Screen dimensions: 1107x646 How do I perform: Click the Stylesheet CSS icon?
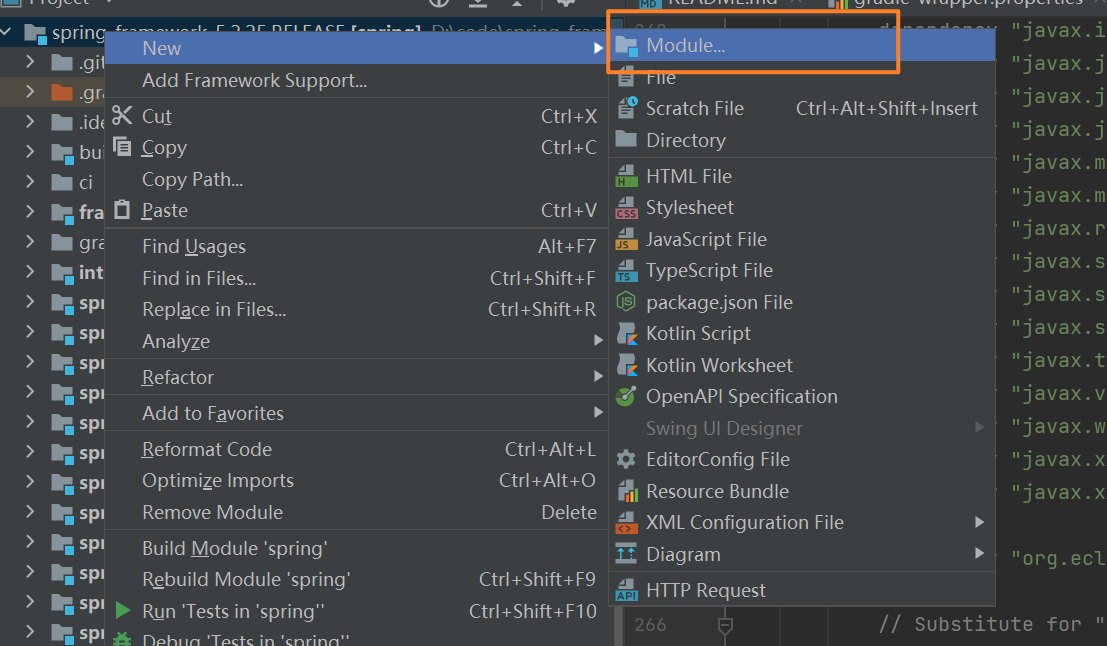[x=627, y=208]
